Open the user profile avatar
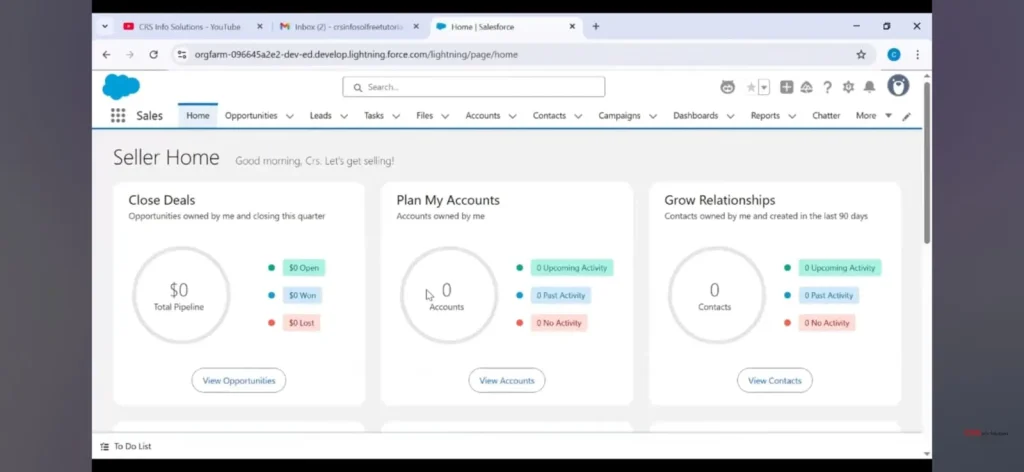Viewport: 1024px width, 472px height. pyautogui.click(x=898, y=86)
